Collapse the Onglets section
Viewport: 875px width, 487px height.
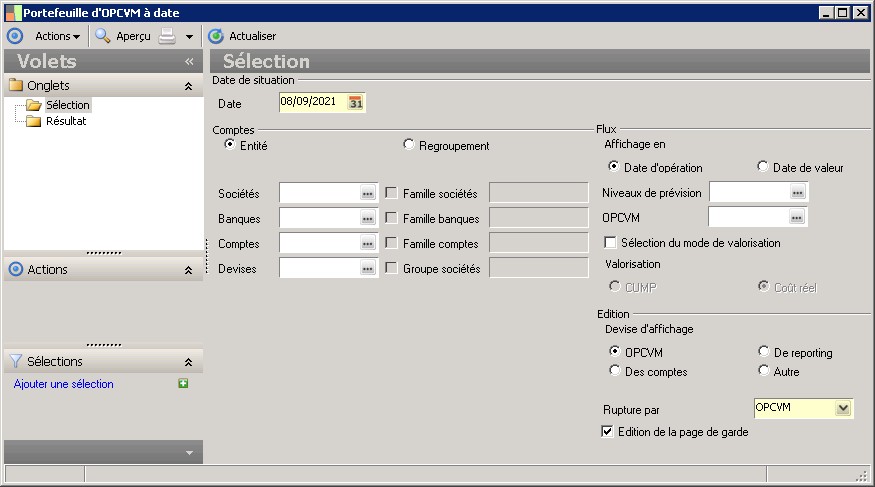click(x=189, y=86)
